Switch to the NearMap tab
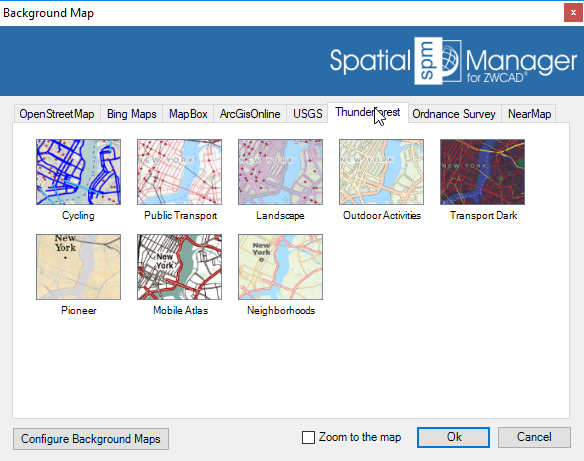Screen dimensions: 584x461 pyautogui.click(x=529, y=114)
